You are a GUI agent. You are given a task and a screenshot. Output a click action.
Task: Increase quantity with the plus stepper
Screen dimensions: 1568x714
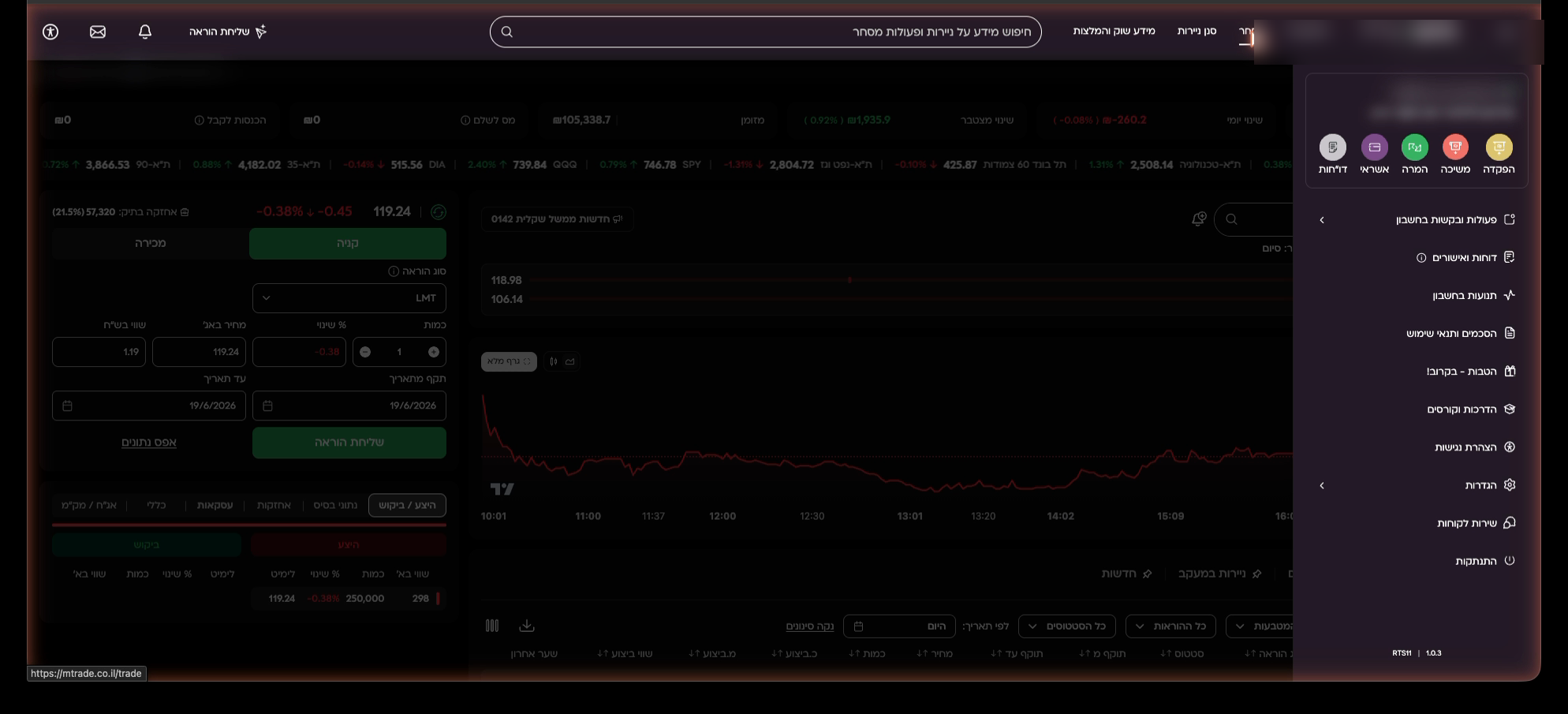coord(434,352)
